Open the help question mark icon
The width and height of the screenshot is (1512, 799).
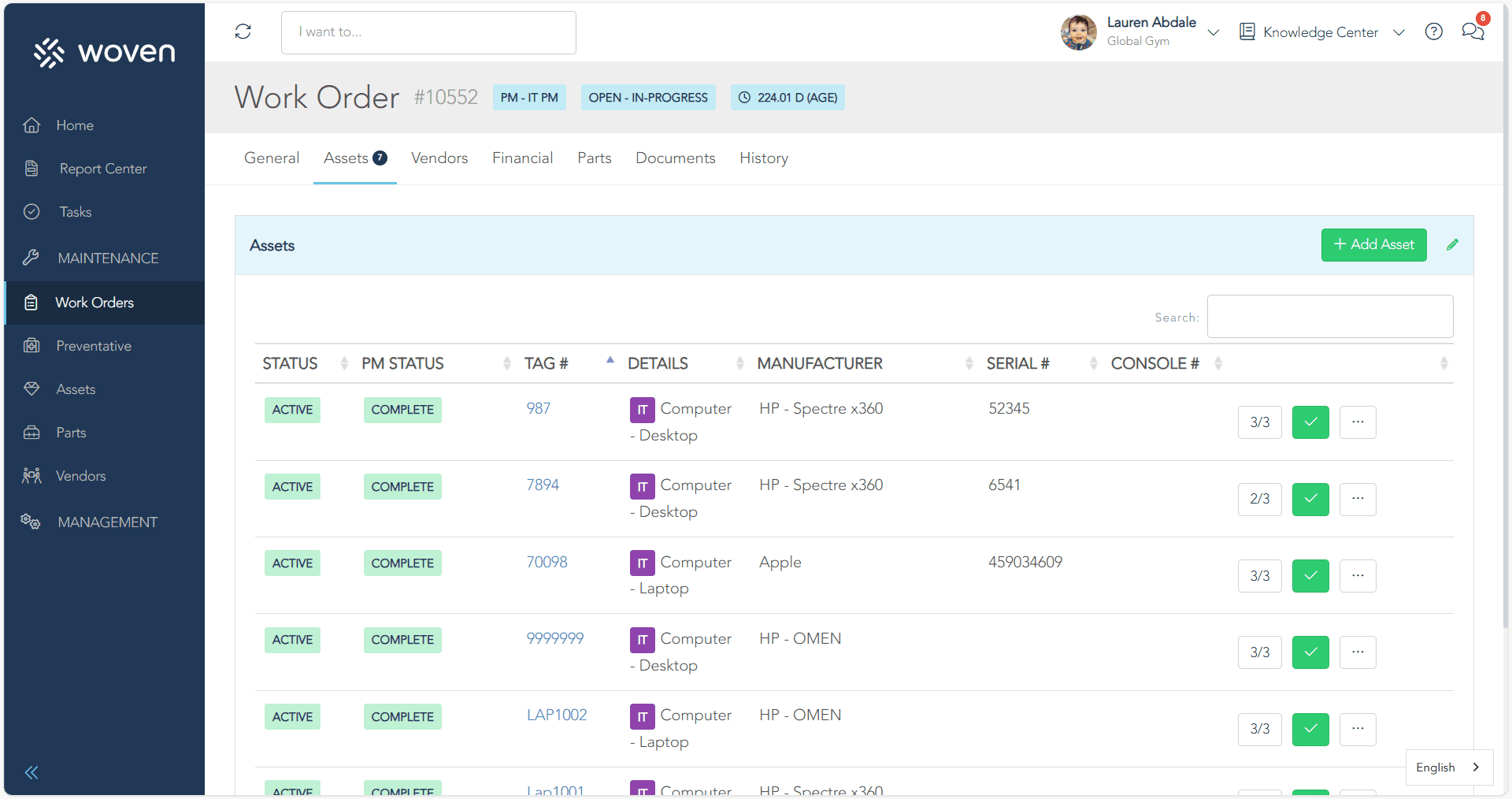tap(1434, 32)
